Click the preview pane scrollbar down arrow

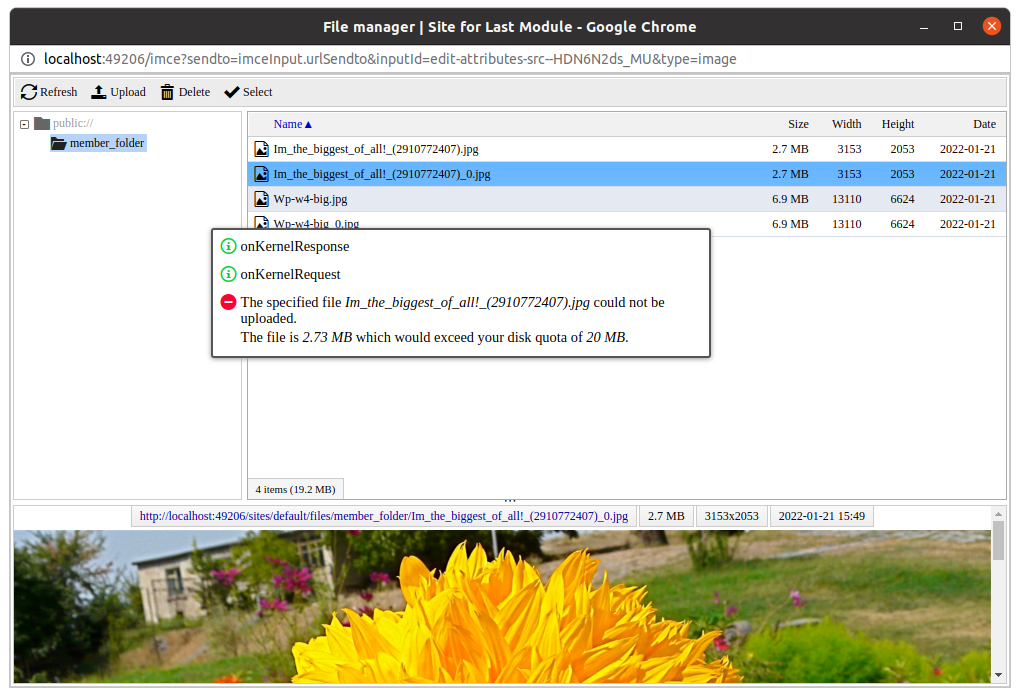coord(997,673)
